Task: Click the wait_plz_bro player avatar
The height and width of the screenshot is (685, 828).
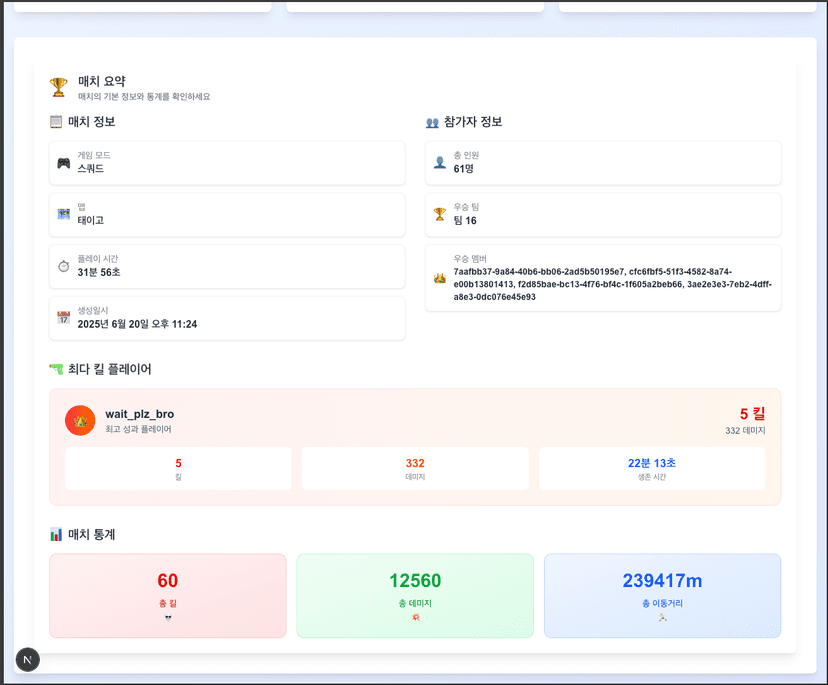Action: click(80, 420)
